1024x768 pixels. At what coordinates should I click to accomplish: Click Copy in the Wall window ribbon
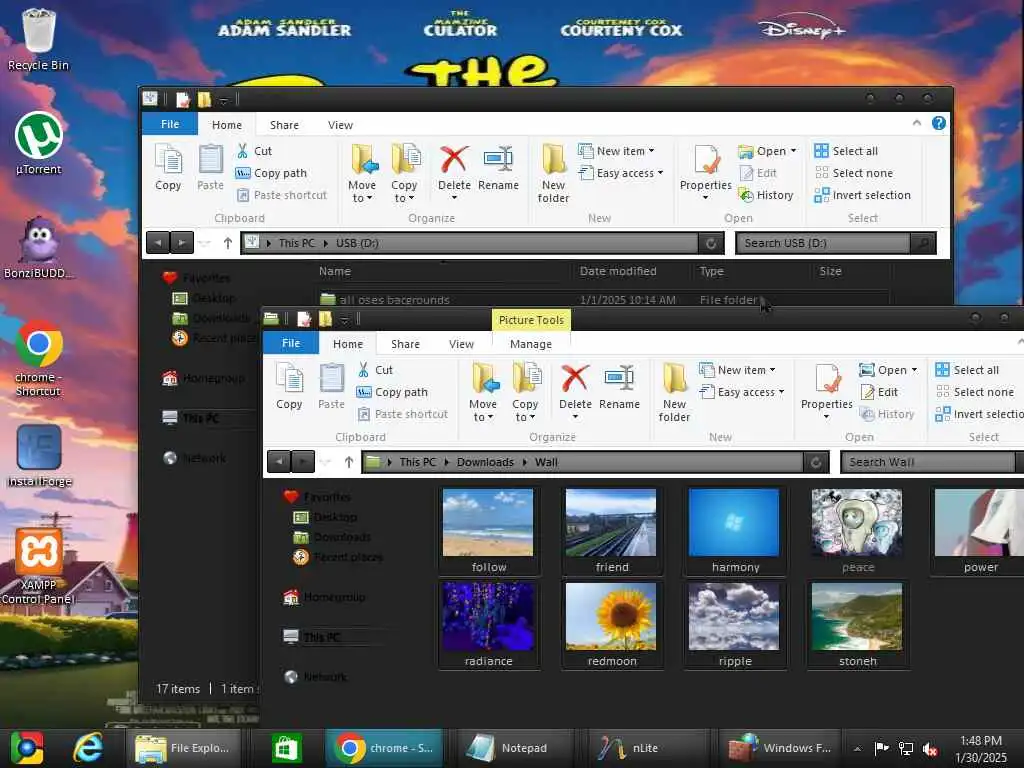point(289,387)
